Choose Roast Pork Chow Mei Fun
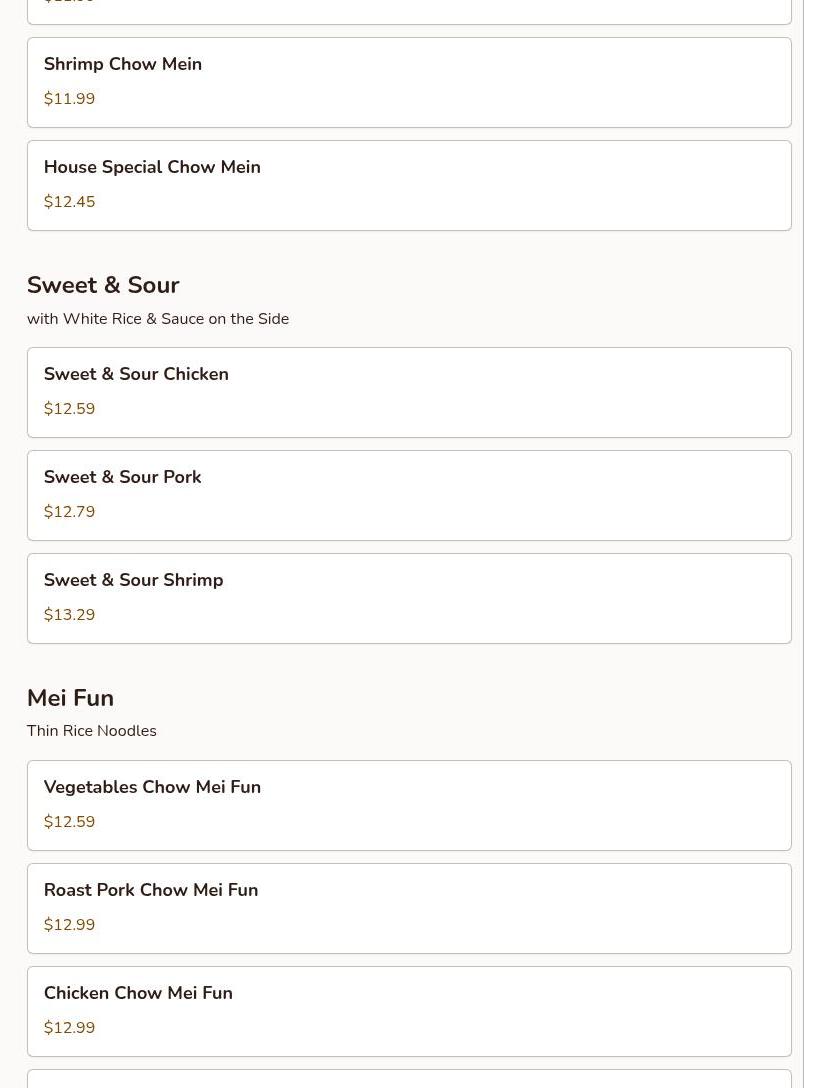This screenshot has width=824, height=1088. (x=409, y=909)
